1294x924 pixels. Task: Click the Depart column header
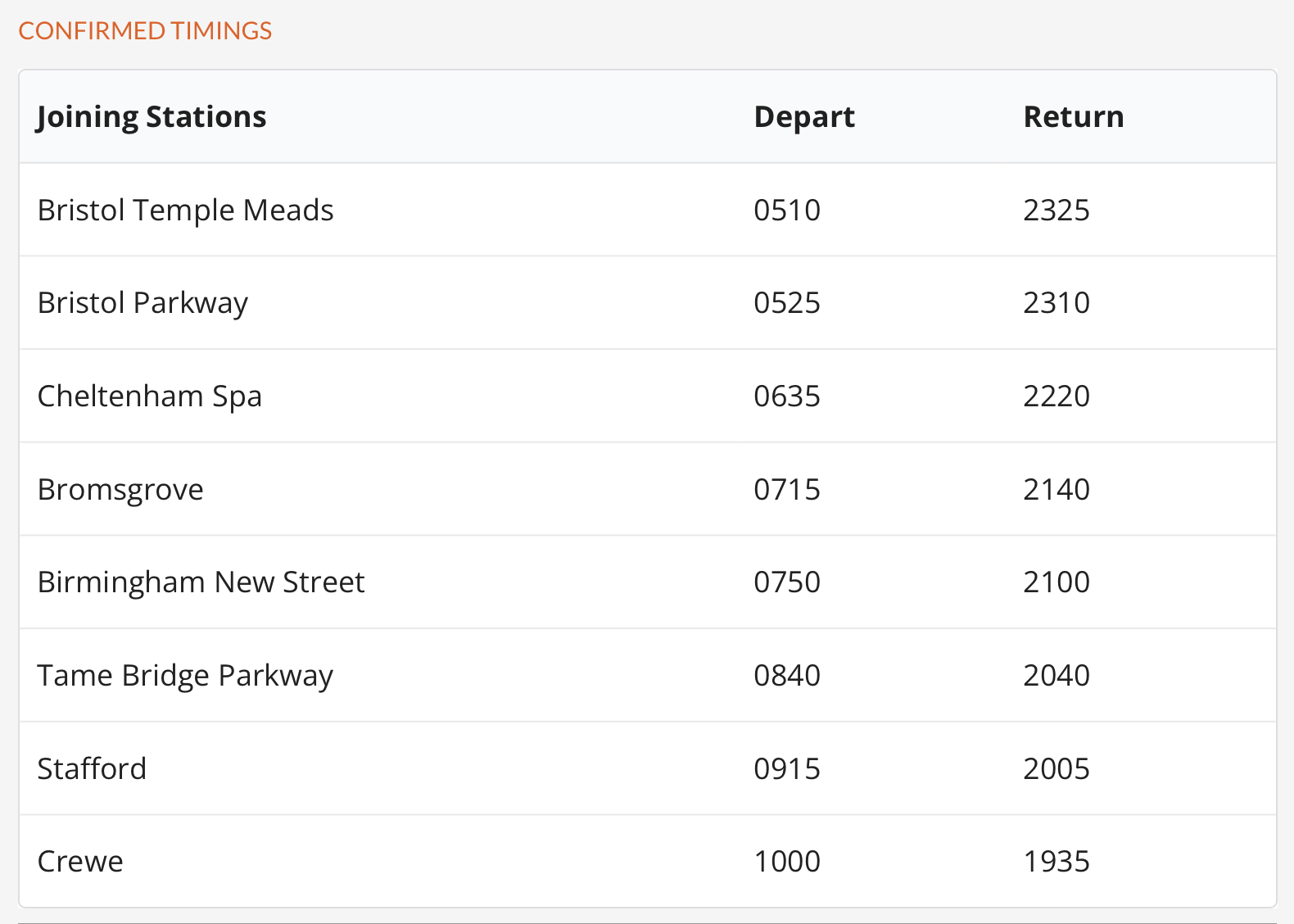click(x=804, y=117)
